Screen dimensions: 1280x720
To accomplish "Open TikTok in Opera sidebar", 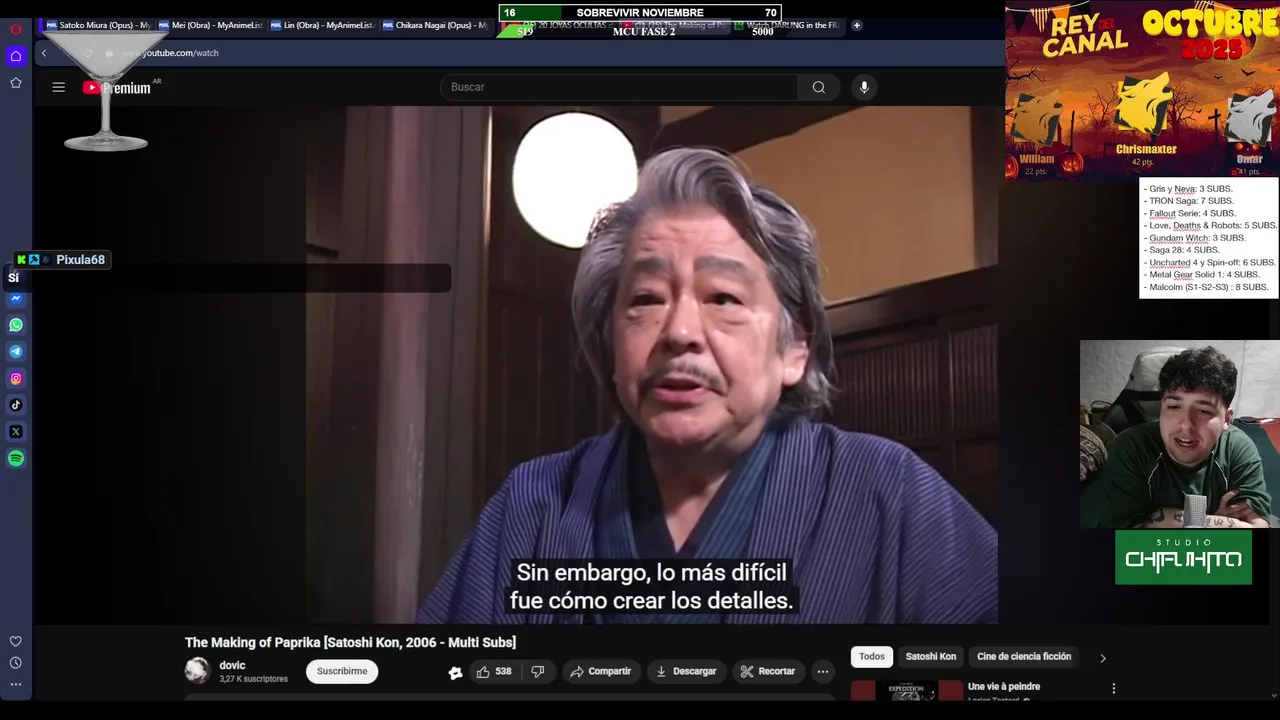I will [16, 405].
